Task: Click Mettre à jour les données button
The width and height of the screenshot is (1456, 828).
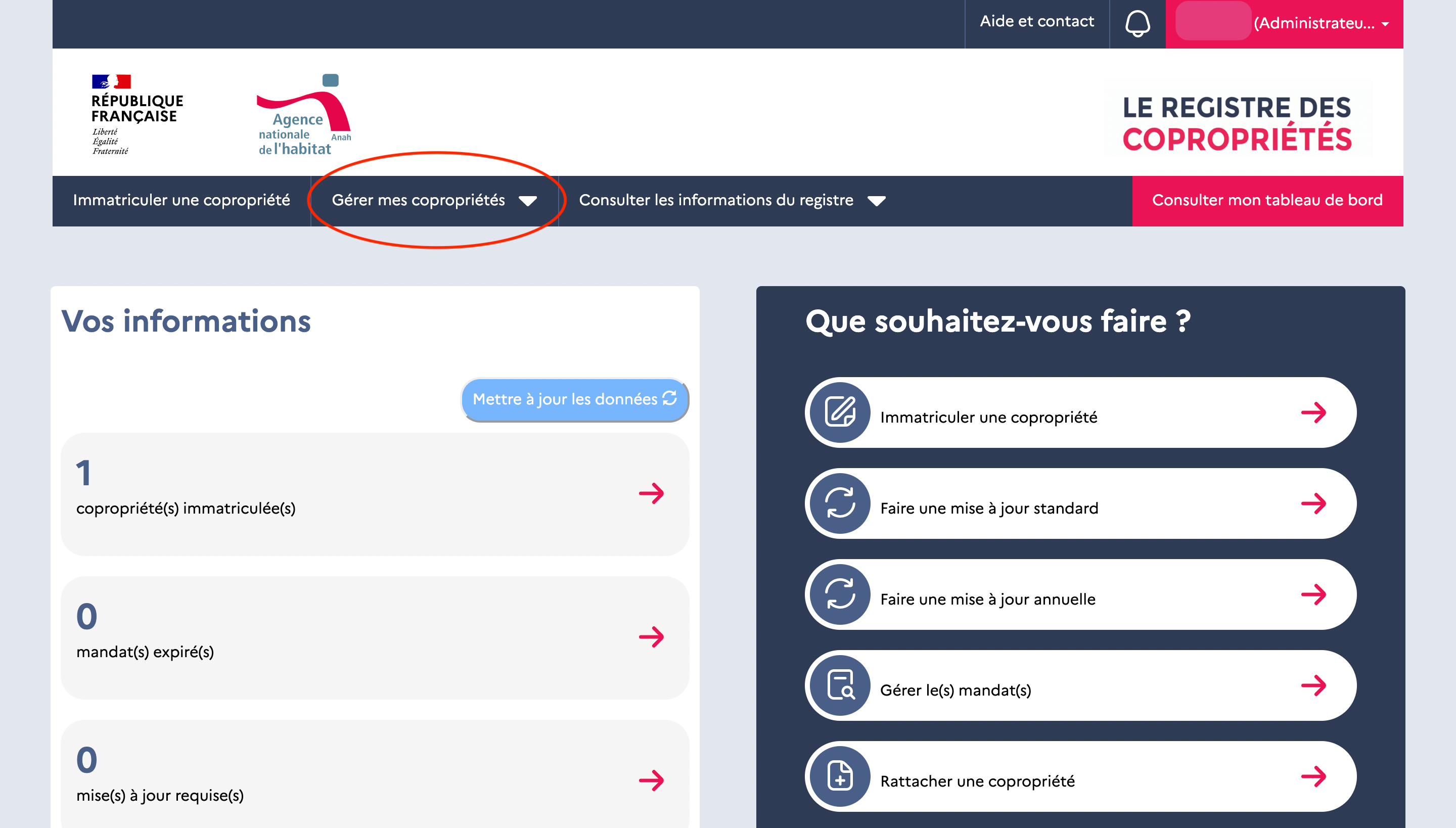Action: pyautogui.click(x=574, y=399)
